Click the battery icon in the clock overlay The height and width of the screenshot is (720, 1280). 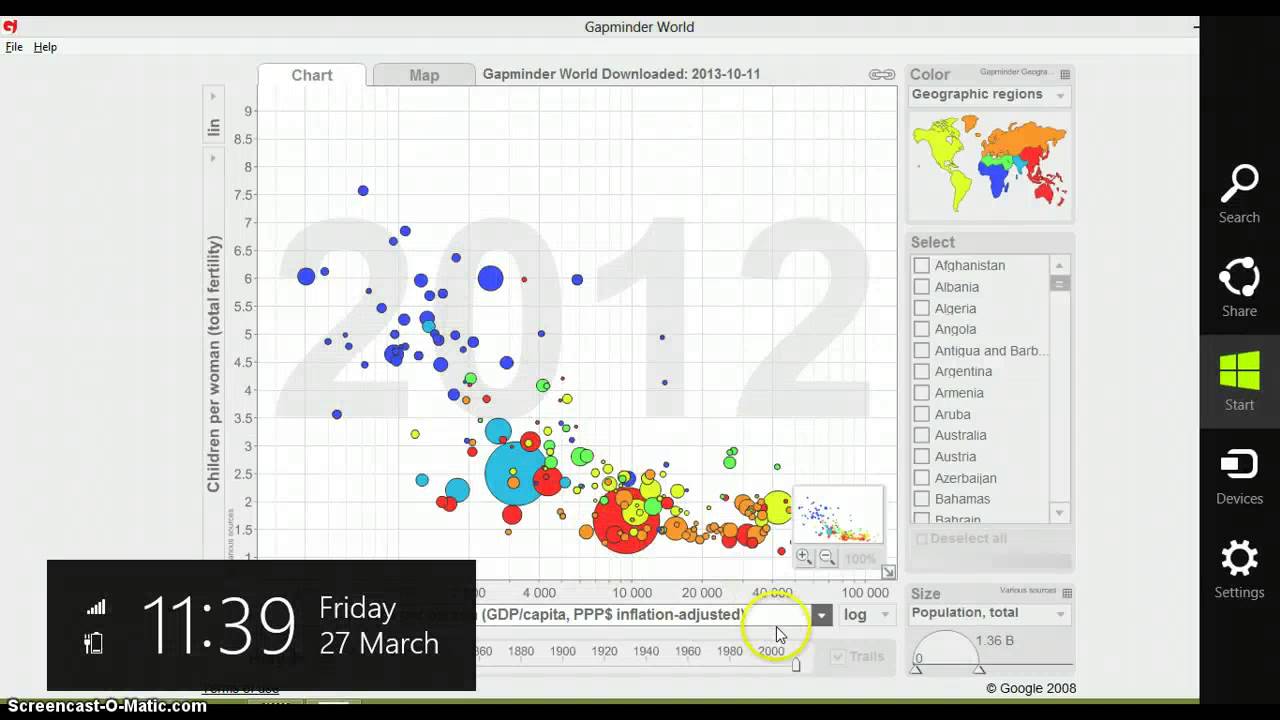pyautogui.click(x=93, y=643)
